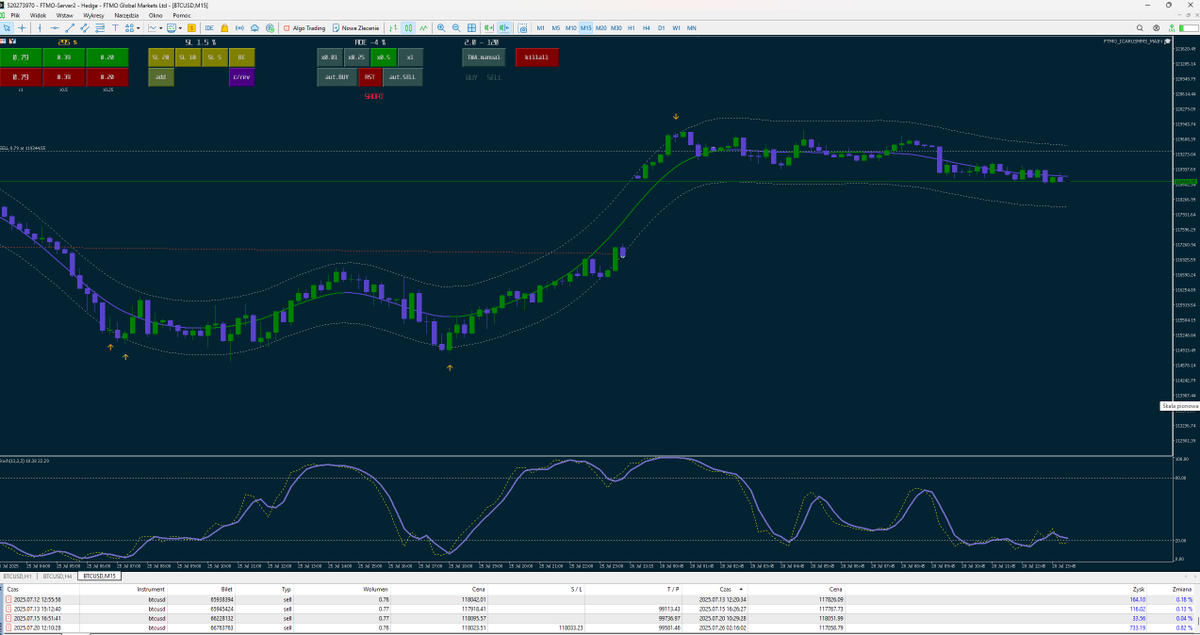
Task: Click the aut.SELL button
Action: point(404,77)
